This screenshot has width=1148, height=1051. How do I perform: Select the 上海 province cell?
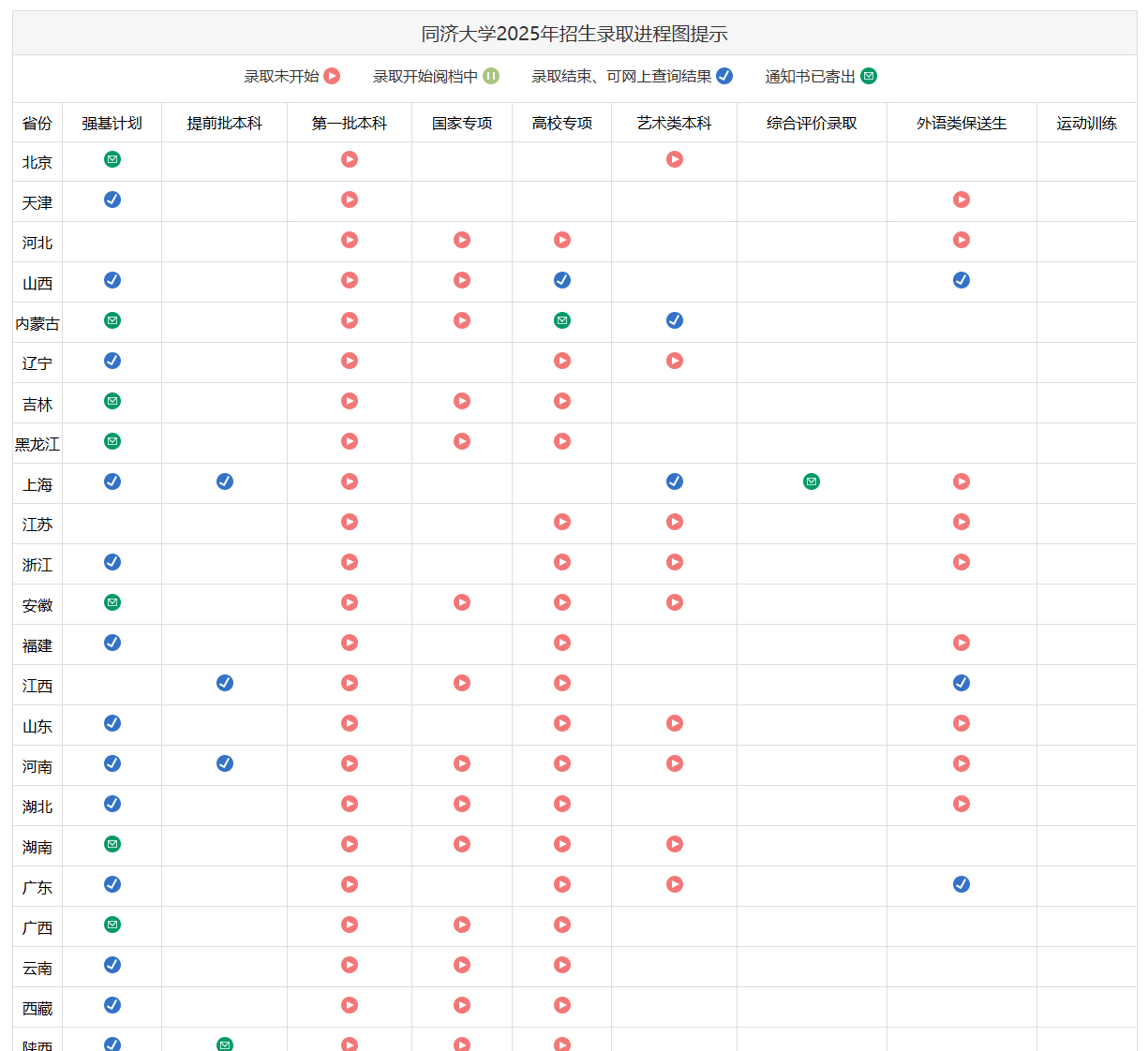coord(37,484)
